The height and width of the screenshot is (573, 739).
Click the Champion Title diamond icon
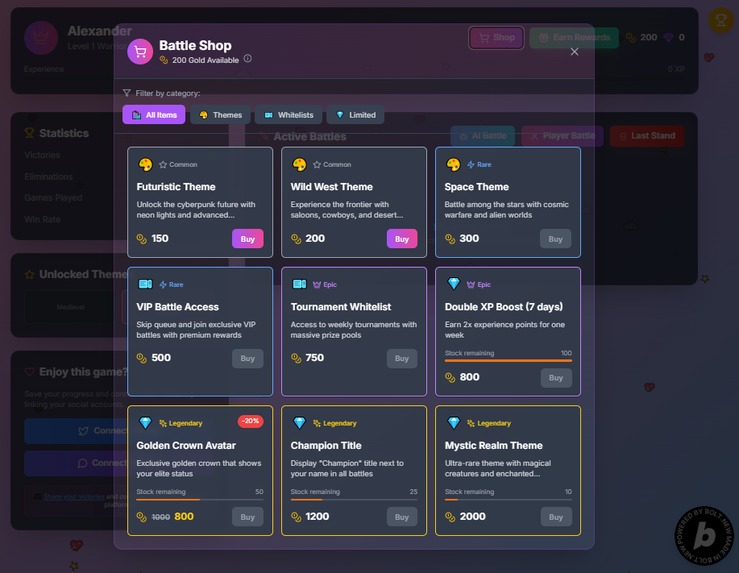click(x=299, y=423)
